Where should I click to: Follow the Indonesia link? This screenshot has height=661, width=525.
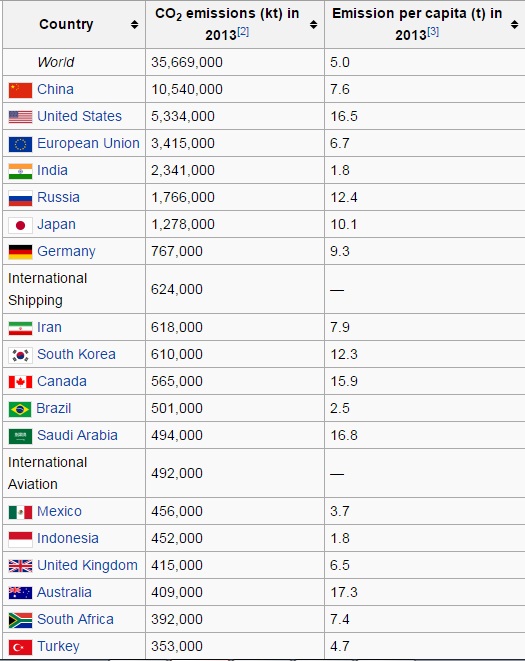67,538
